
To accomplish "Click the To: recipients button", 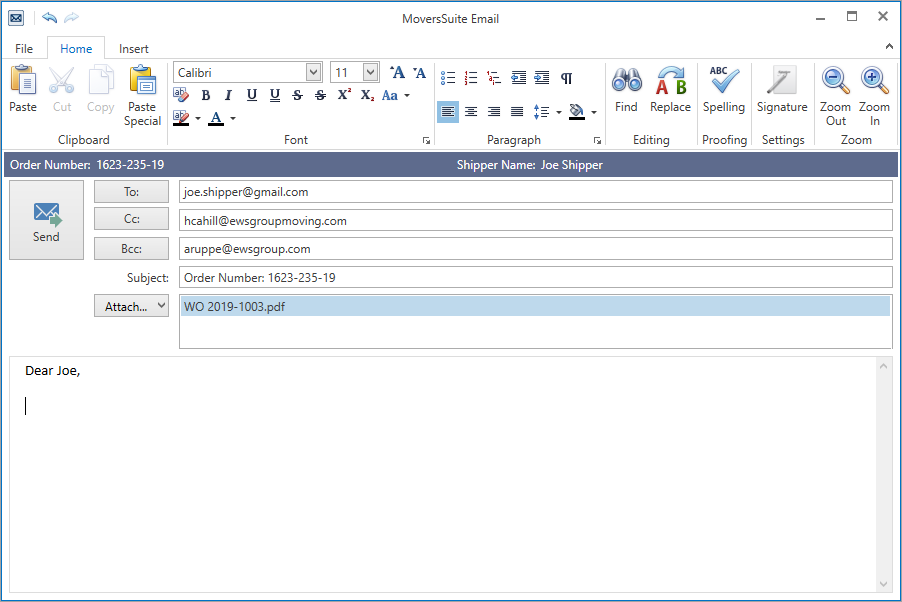I will pos(131,192).
